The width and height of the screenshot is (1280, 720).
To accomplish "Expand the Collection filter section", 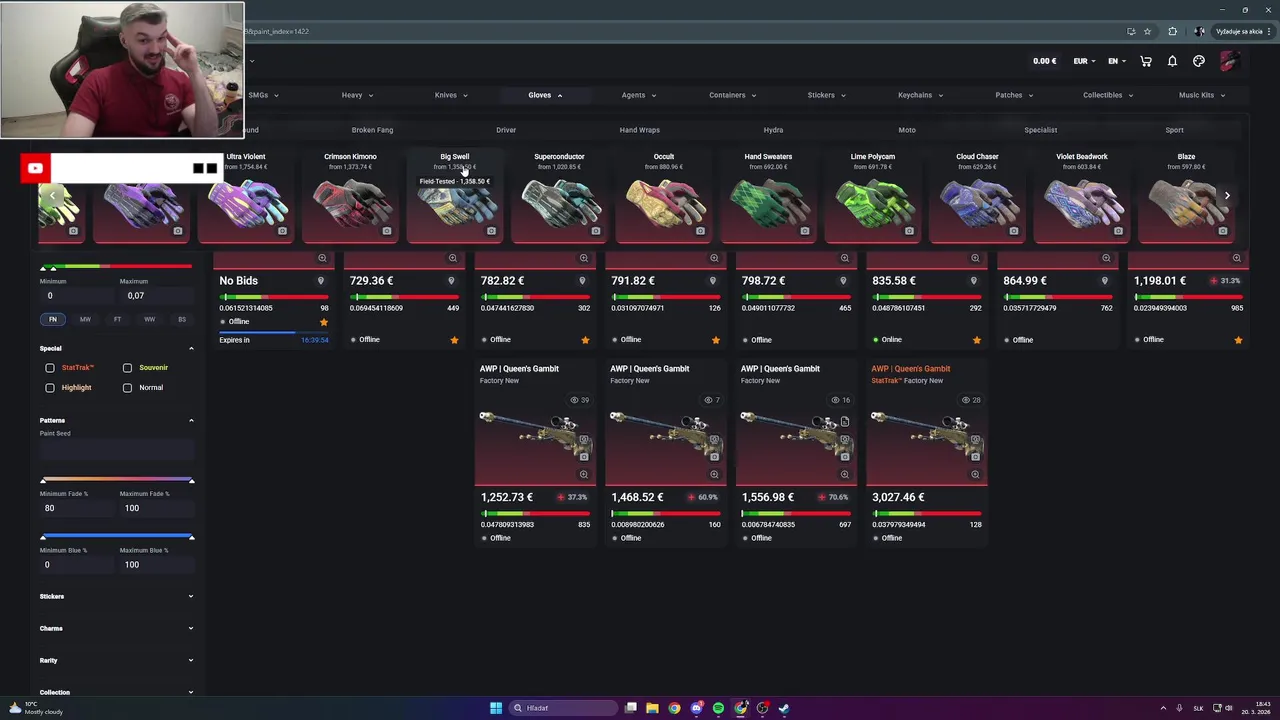I will click(x=116, y=692).
